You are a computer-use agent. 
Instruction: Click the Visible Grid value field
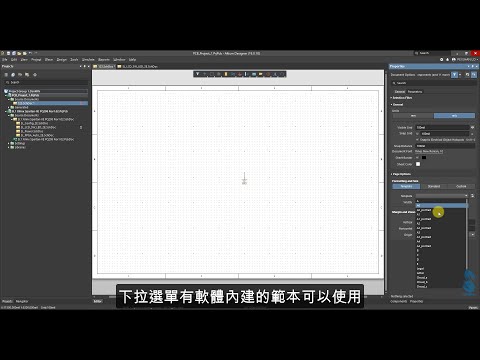click(442, 127)
